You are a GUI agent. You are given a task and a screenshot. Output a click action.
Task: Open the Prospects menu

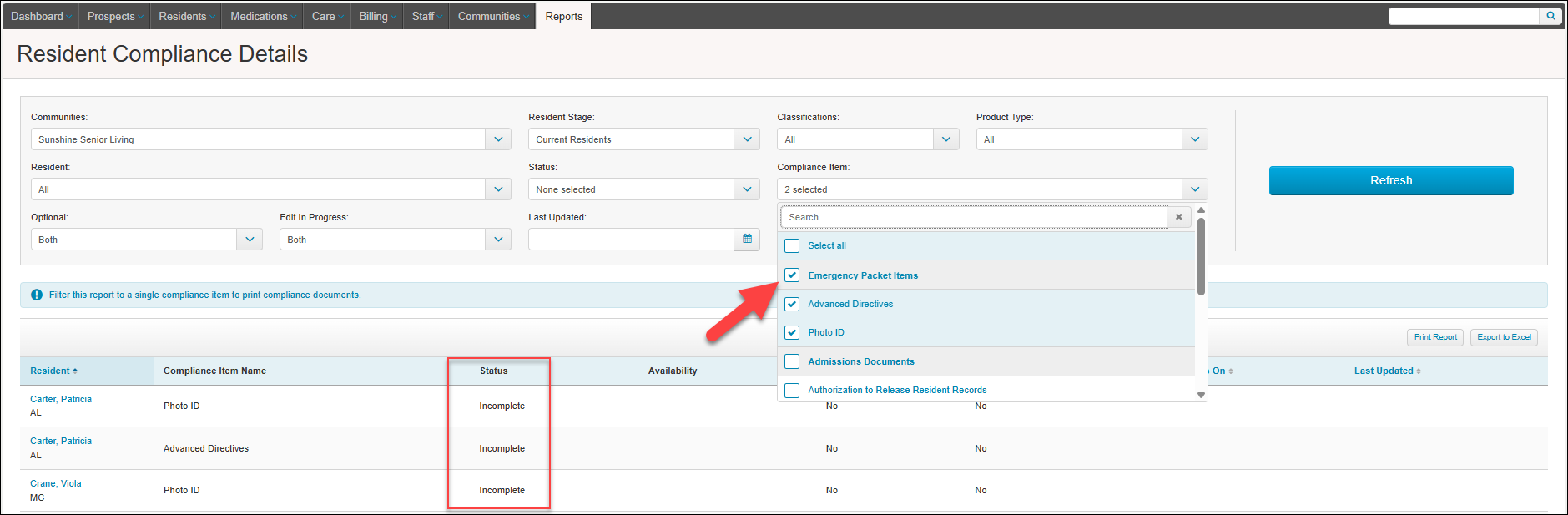(x=115, y=16)
